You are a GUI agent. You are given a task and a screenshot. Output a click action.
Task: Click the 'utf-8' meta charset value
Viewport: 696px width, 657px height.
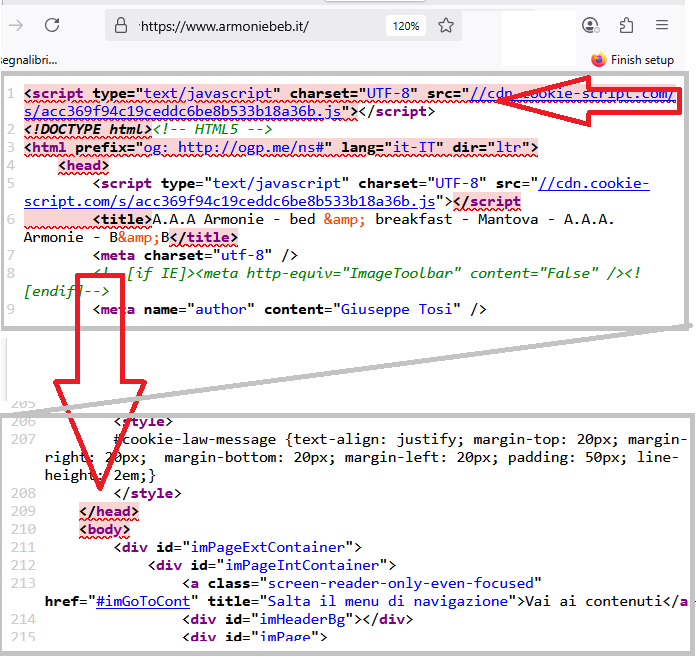242,256
